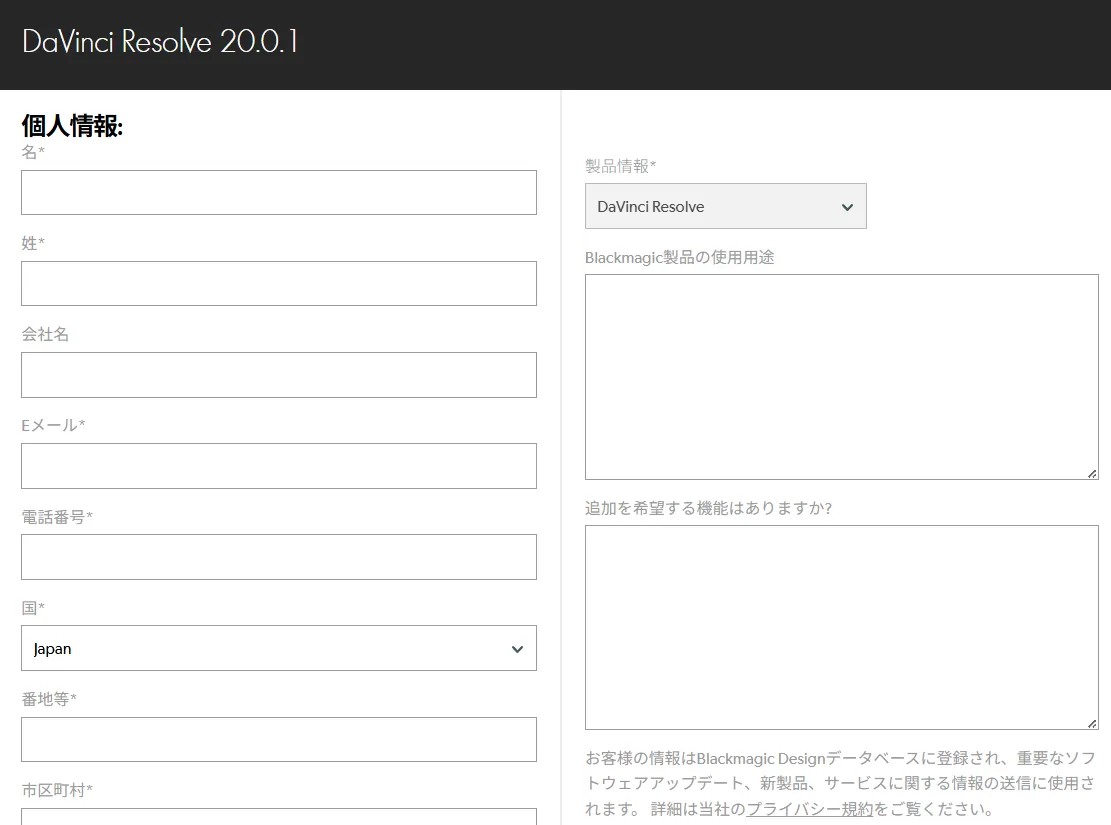
Task: Click the Blackmagic製品の使用用途 text area
Action: click(x=842, y=377)
